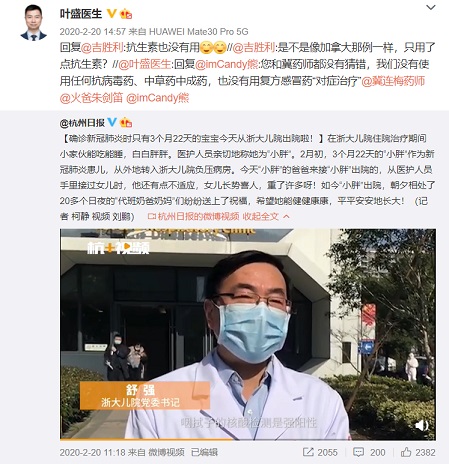
Task: Open the @吉胜利 mention at start of reply
Action: (x=102, y=47)
